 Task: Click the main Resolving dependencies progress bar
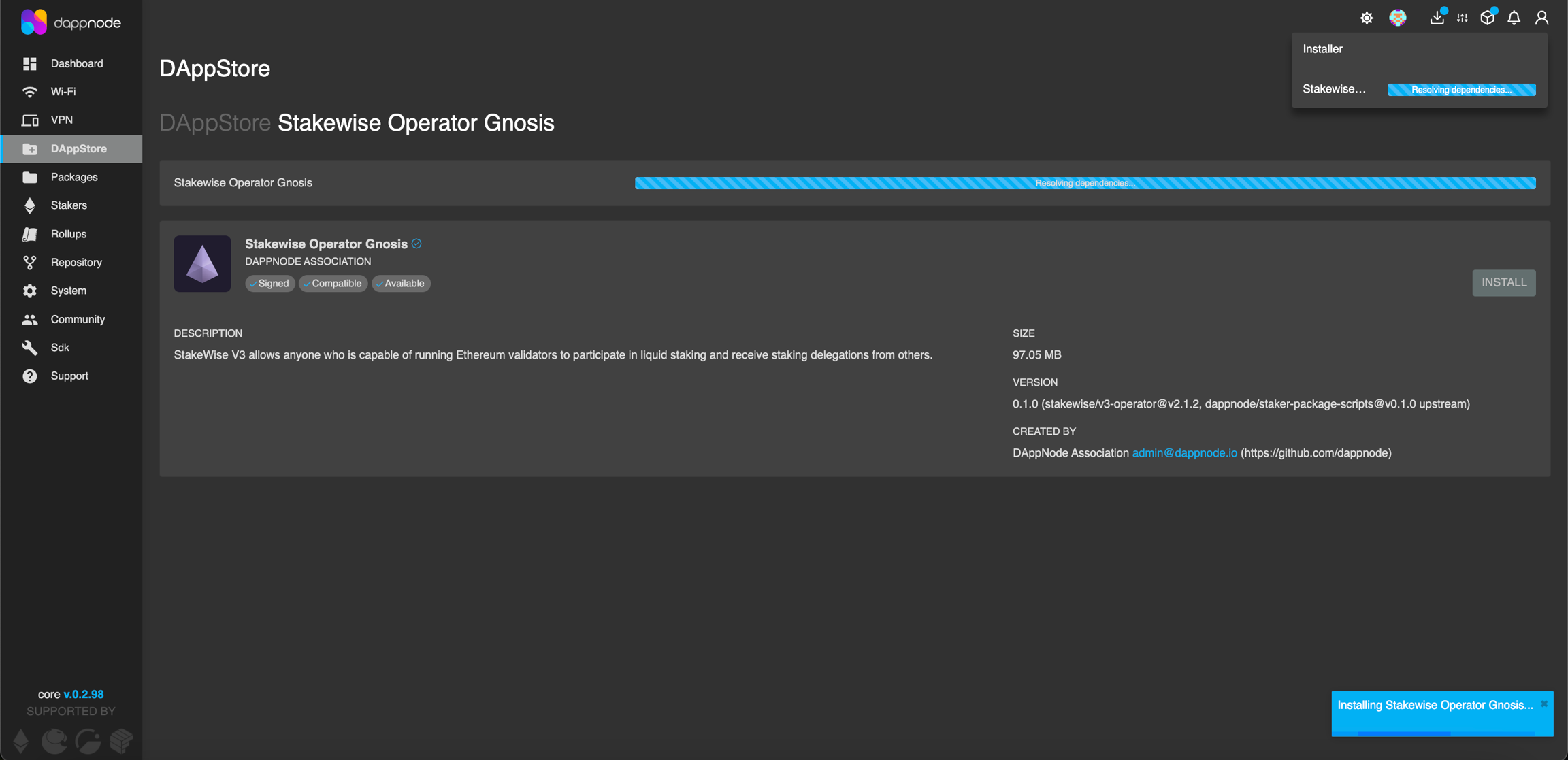(1085, 183)
